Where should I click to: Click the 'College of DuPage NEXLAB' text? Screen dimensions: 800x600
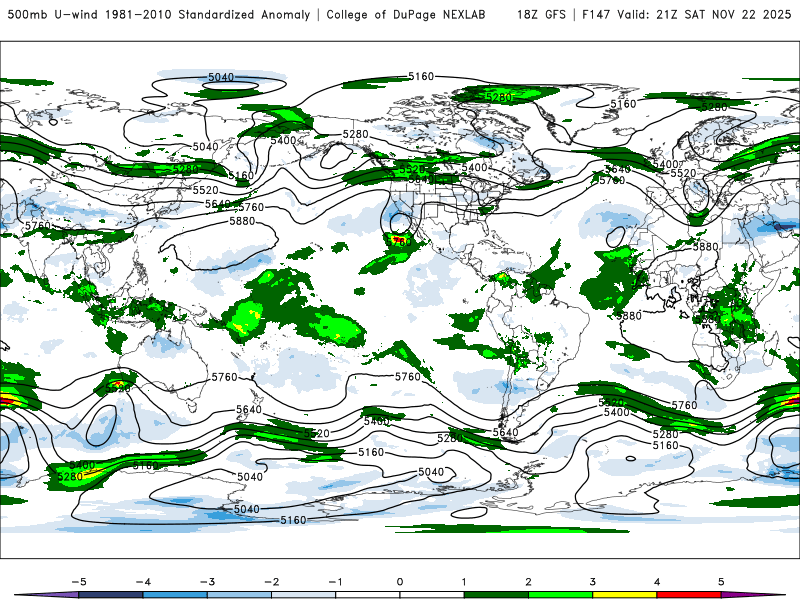[x=406, y=14]
